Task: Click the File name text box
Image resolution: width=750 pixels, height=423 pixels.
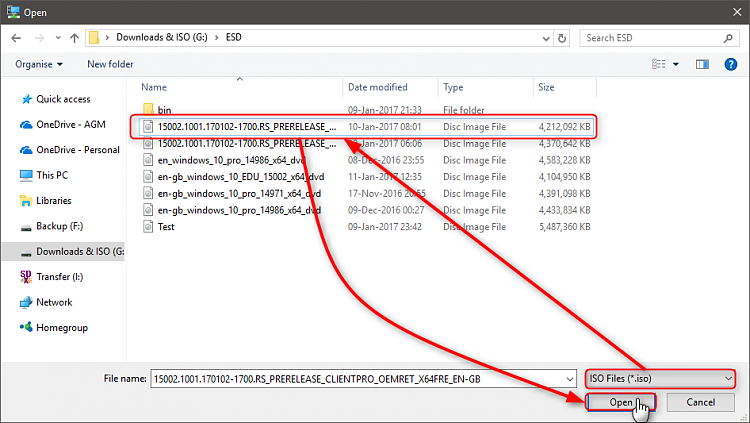Action: click(358, 378)
